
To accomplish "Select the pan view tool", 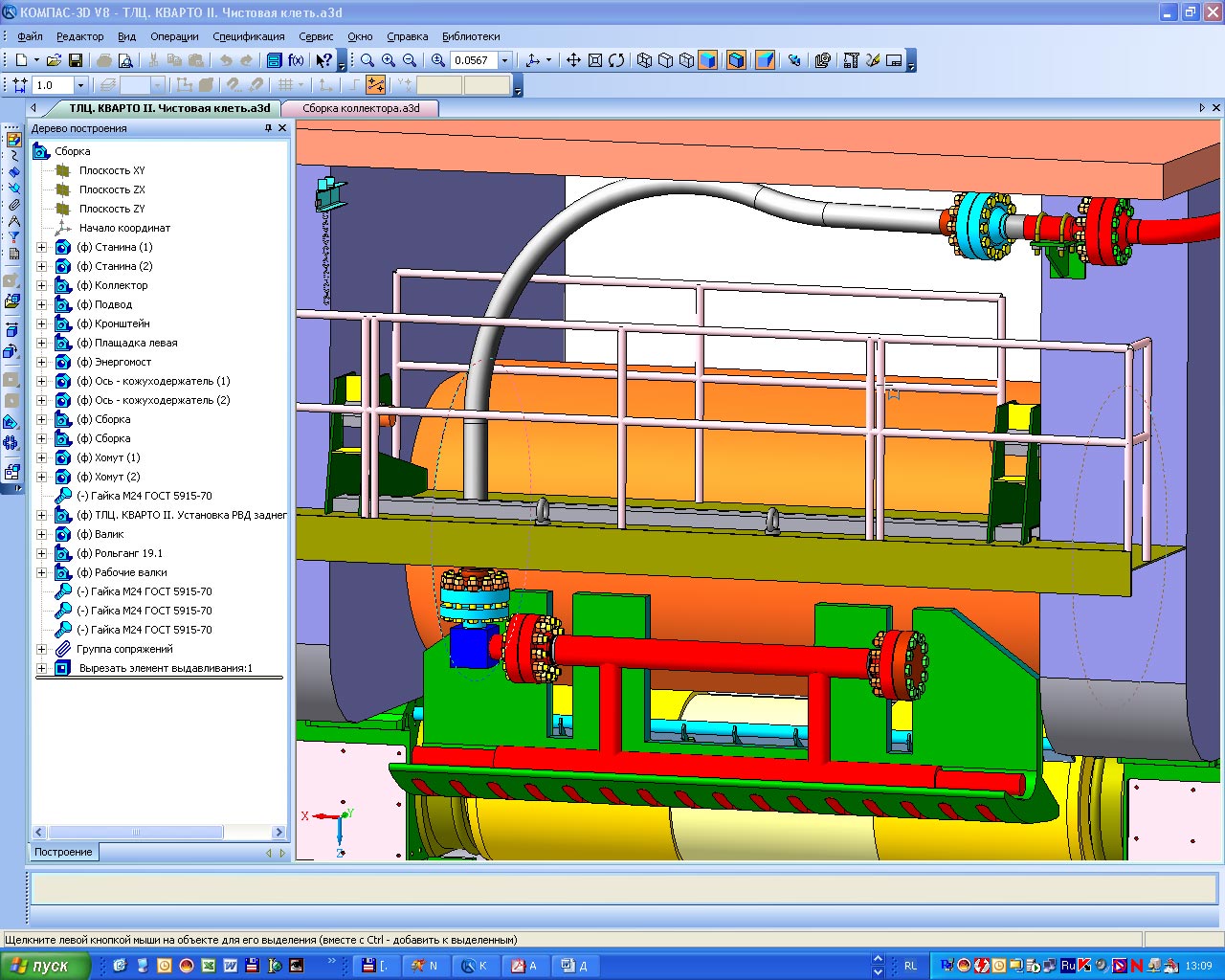I will coord(573,60).
